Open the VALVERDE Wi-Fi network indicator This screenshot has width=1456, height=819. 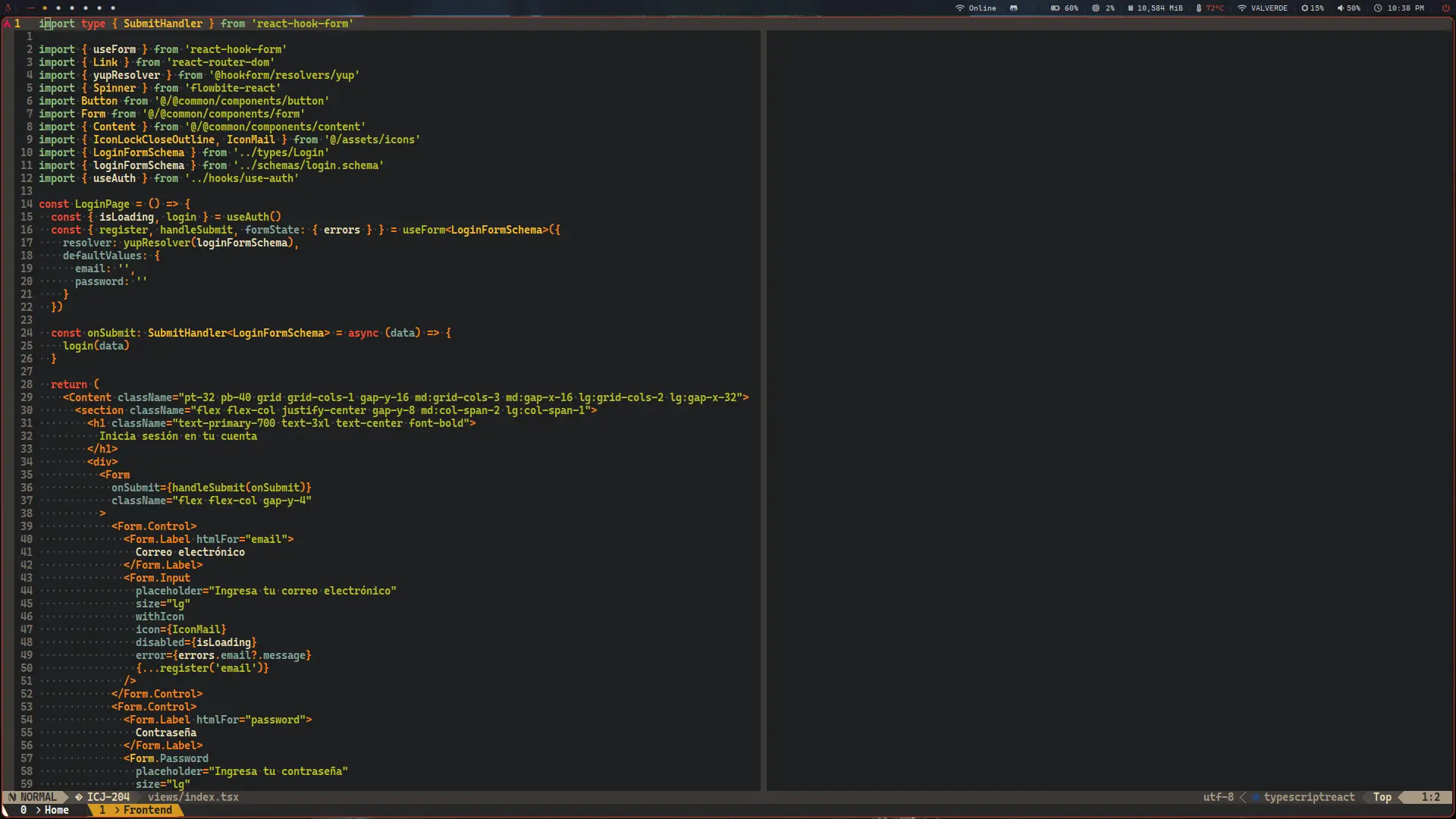[x=1263, y=8]
